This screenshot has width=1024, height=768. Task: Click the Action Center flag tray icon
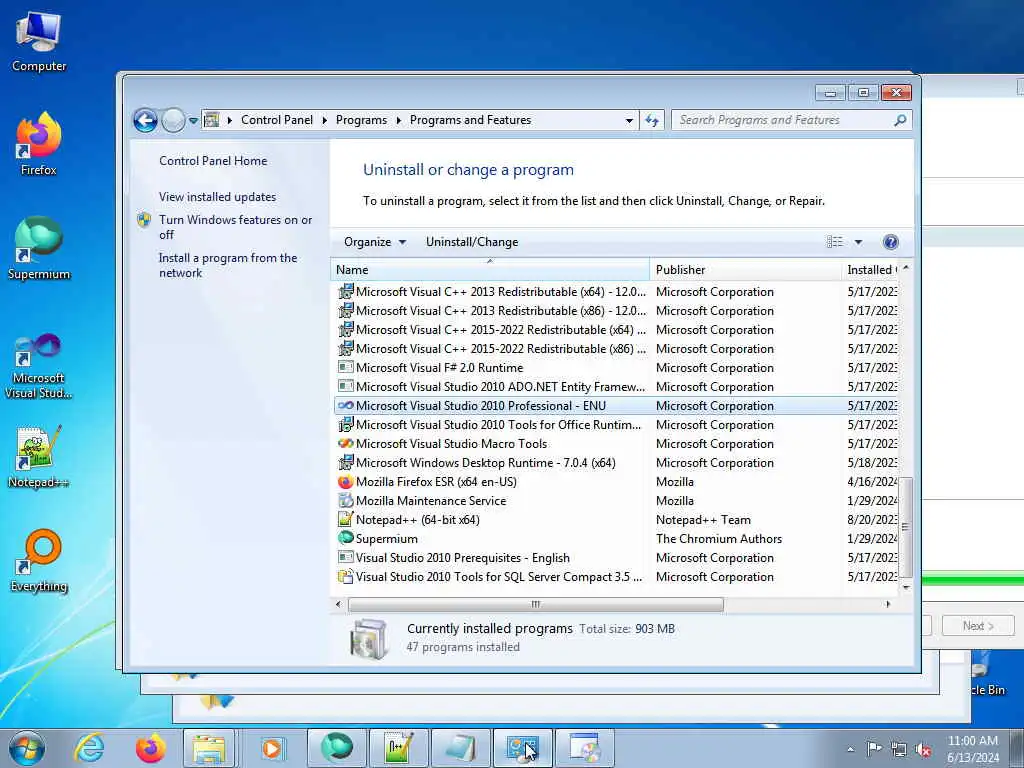[874, 748]
